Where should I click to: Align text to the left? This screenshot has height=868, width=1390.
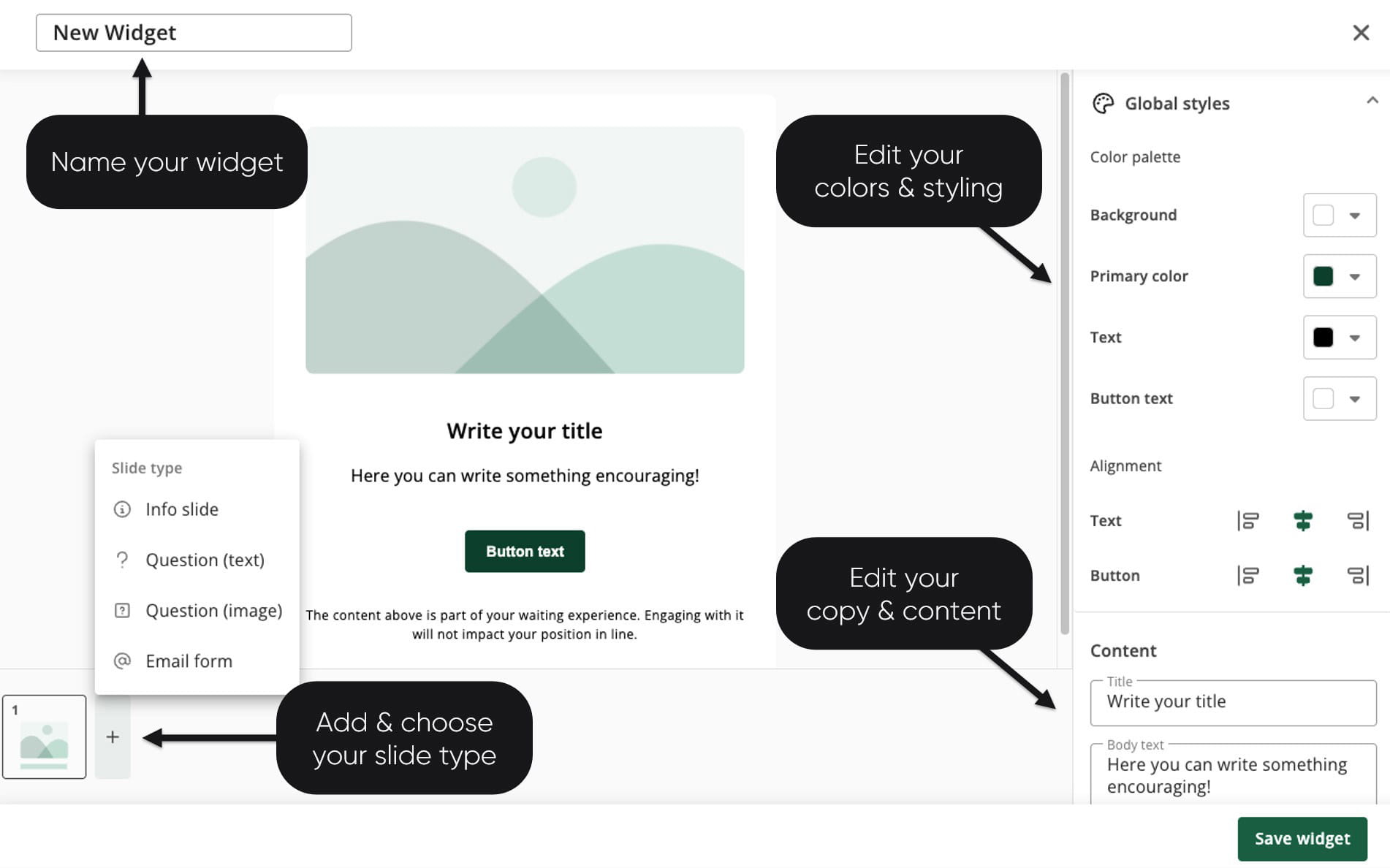[x=1247, y=521]
